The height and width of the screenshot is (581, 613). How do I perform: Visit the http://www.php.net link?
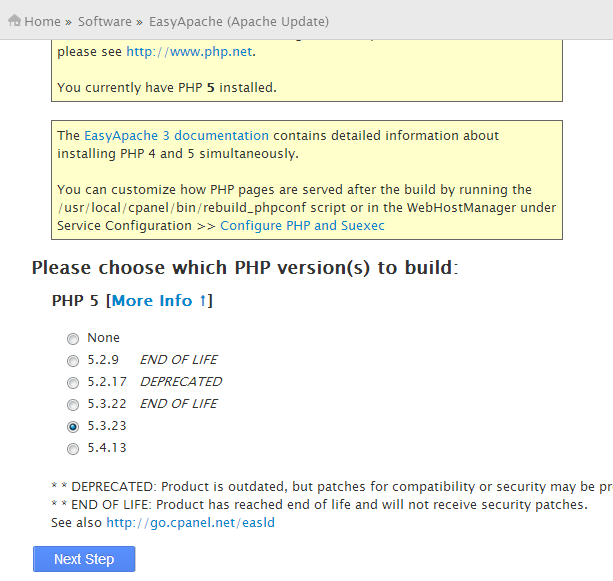click(x=189, y=52)
